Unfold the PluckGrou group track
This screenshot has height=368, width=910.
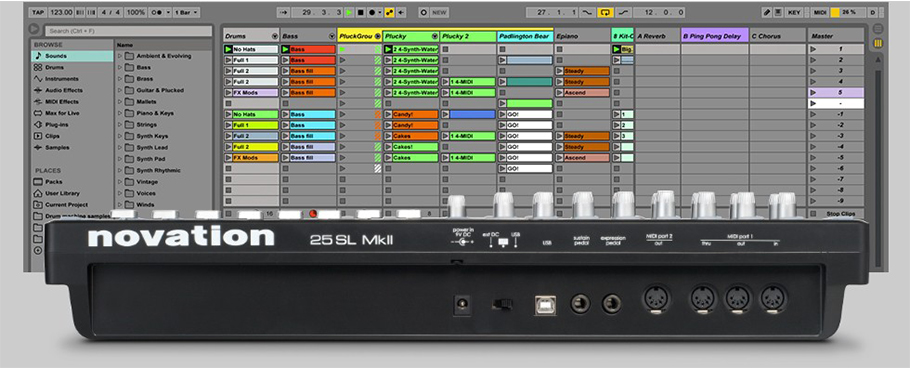377,36
